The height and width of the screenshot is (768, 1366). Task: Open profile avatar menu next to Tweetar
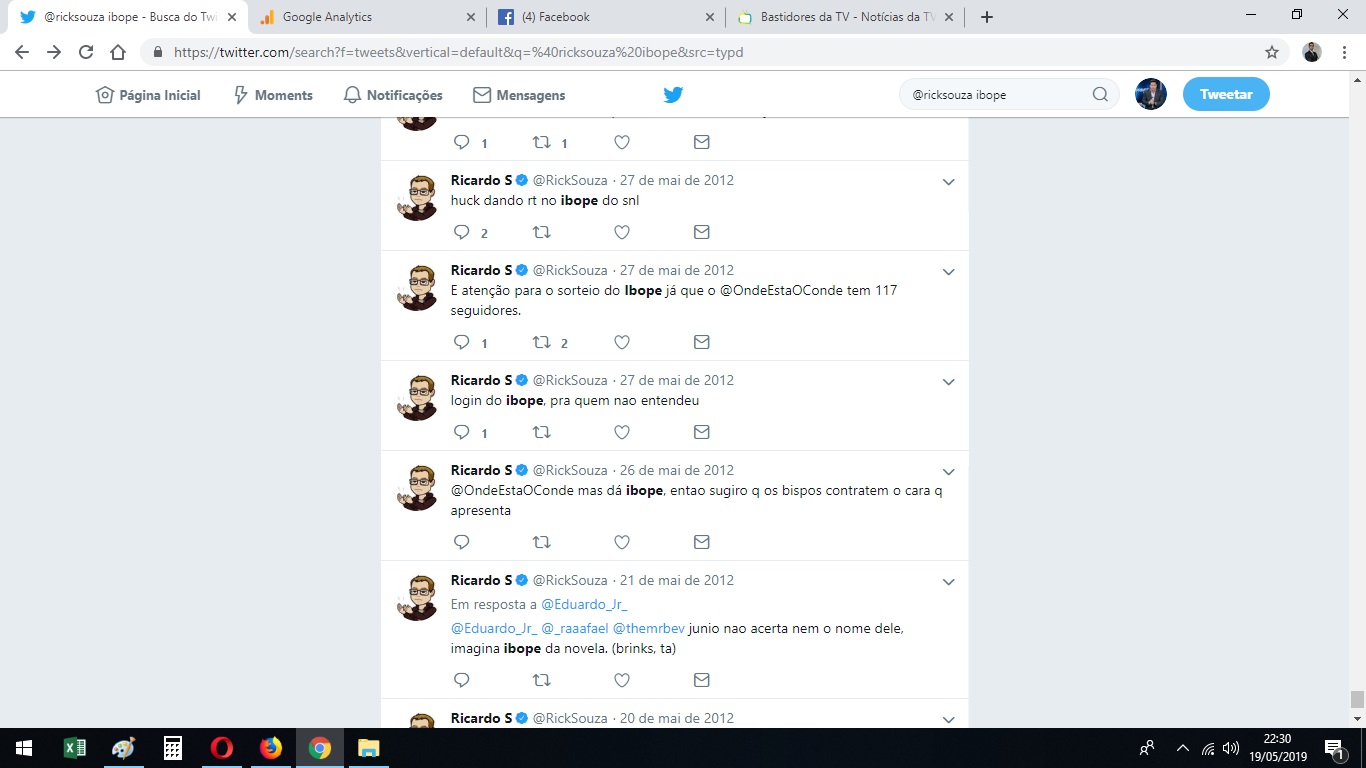[x=1151, y=95]
